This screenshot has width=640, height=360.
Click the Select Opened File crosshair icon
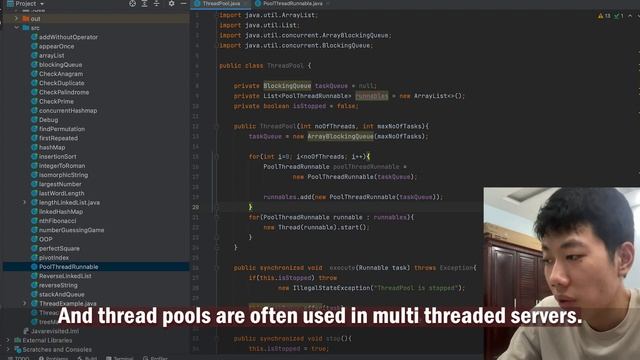132,3
